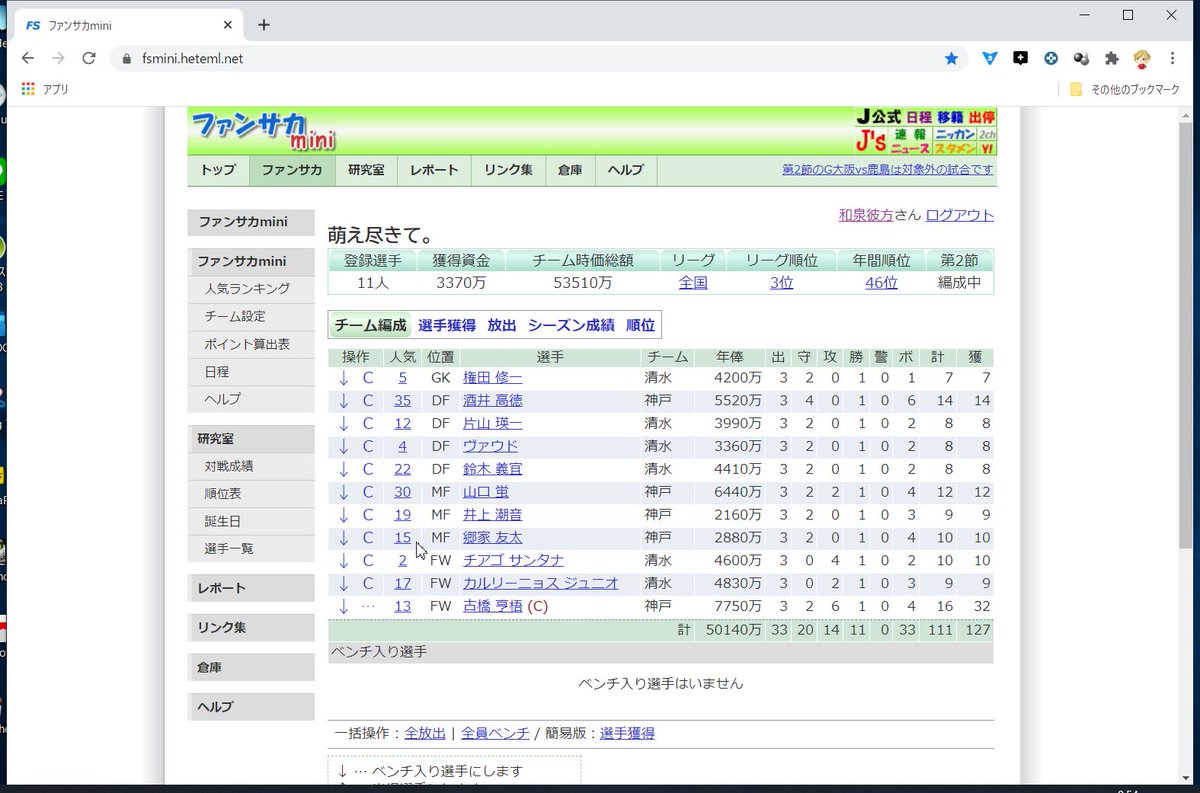Open the 46位 yearly ranking link
Screen dimensions: 1200x793
click(x=881, y=283)
